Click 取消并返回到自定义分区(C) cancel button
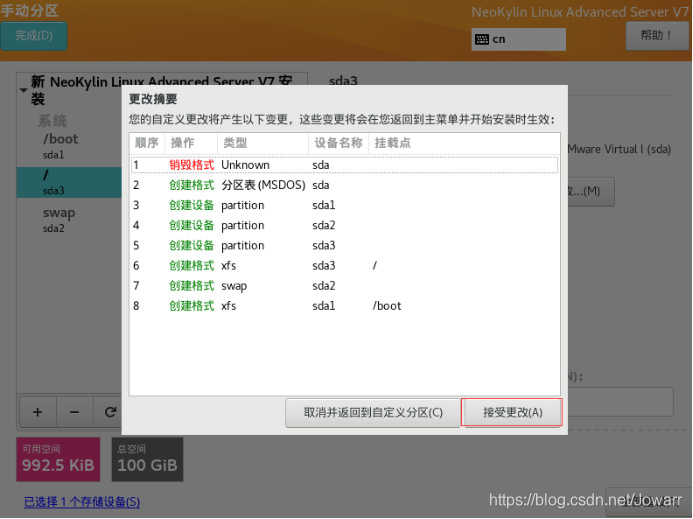Screen dimensions: 693x519 coord(373,412)
